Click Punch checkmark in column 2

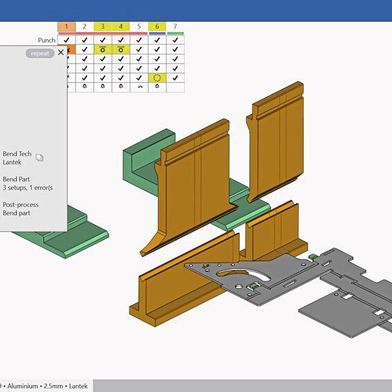84,40
